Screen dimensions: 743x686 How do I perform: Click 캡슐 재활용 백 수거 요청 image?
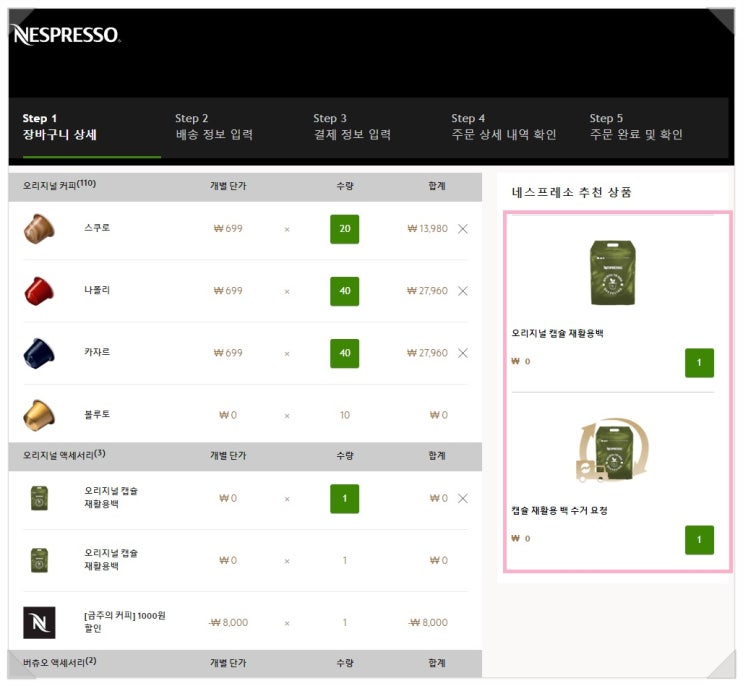tap(613, 450)
